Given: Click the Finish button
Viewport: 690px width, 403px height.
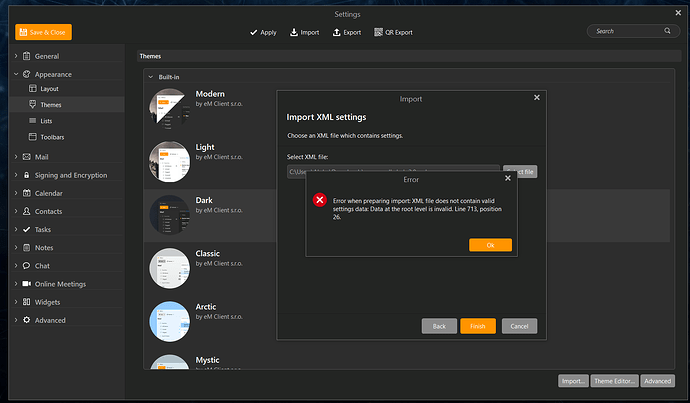Looking at the screenshot, I should click(478, 326).
